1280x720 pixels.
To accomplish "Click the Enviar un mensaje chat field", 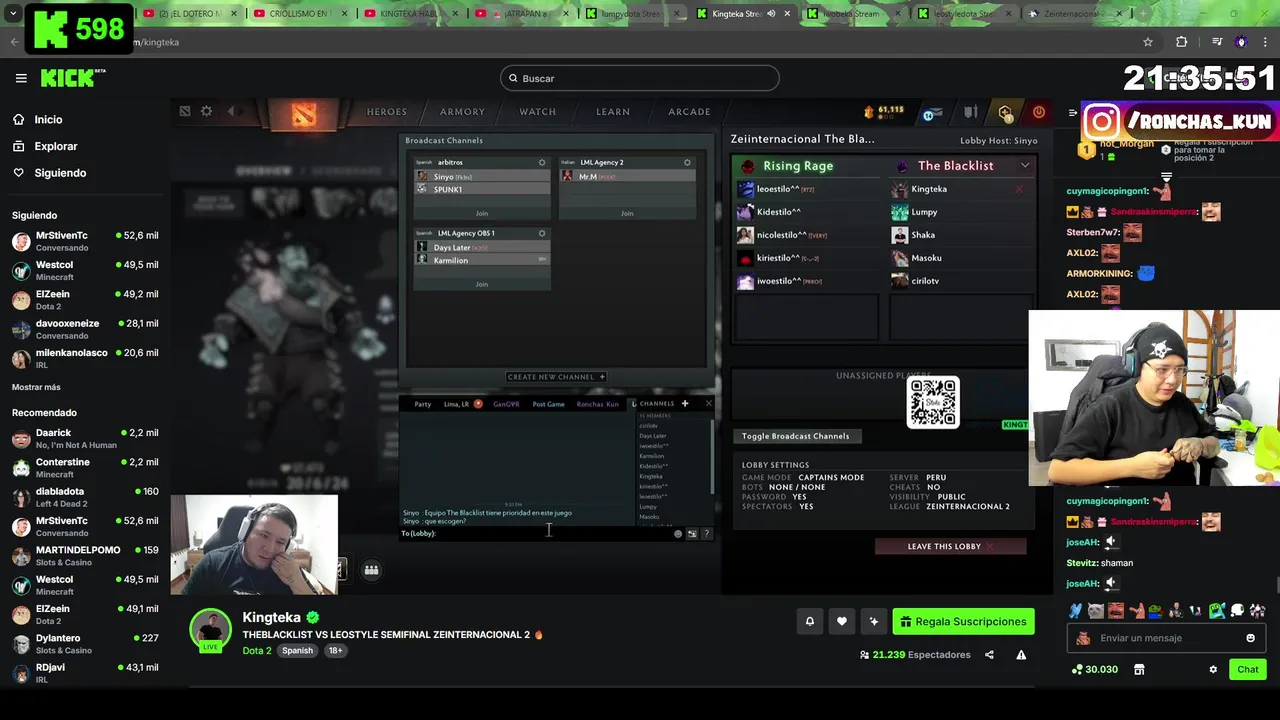I will 1167,638.
